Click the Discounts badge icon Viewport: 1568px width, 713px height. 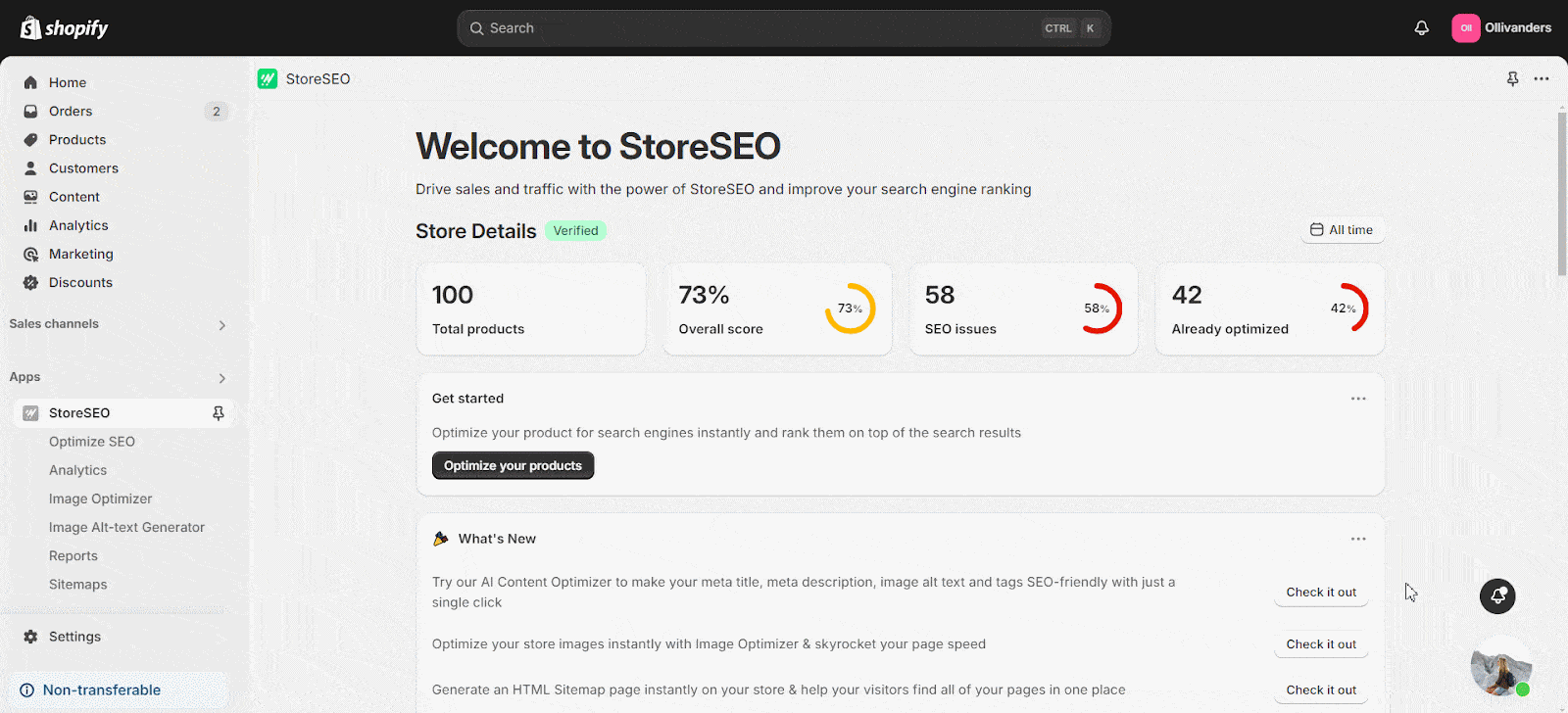click(x=30, y=282)
